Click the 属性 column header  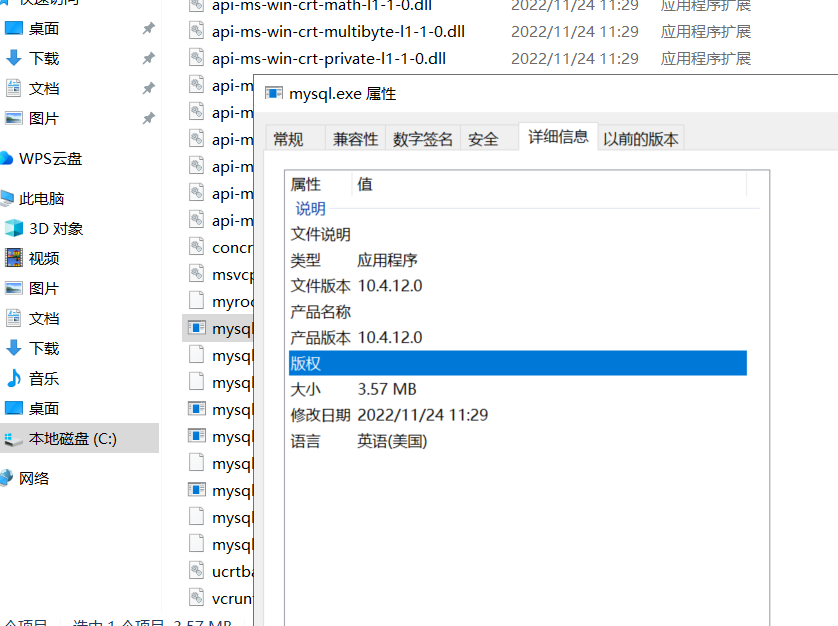[x=319, y=184]
